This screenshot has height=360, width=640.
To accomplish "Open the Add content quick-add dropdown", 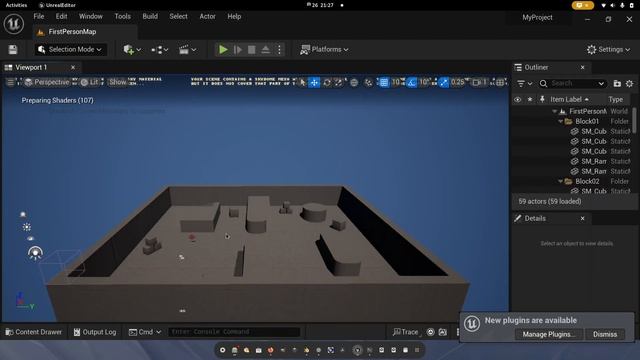I will point(132,49).
